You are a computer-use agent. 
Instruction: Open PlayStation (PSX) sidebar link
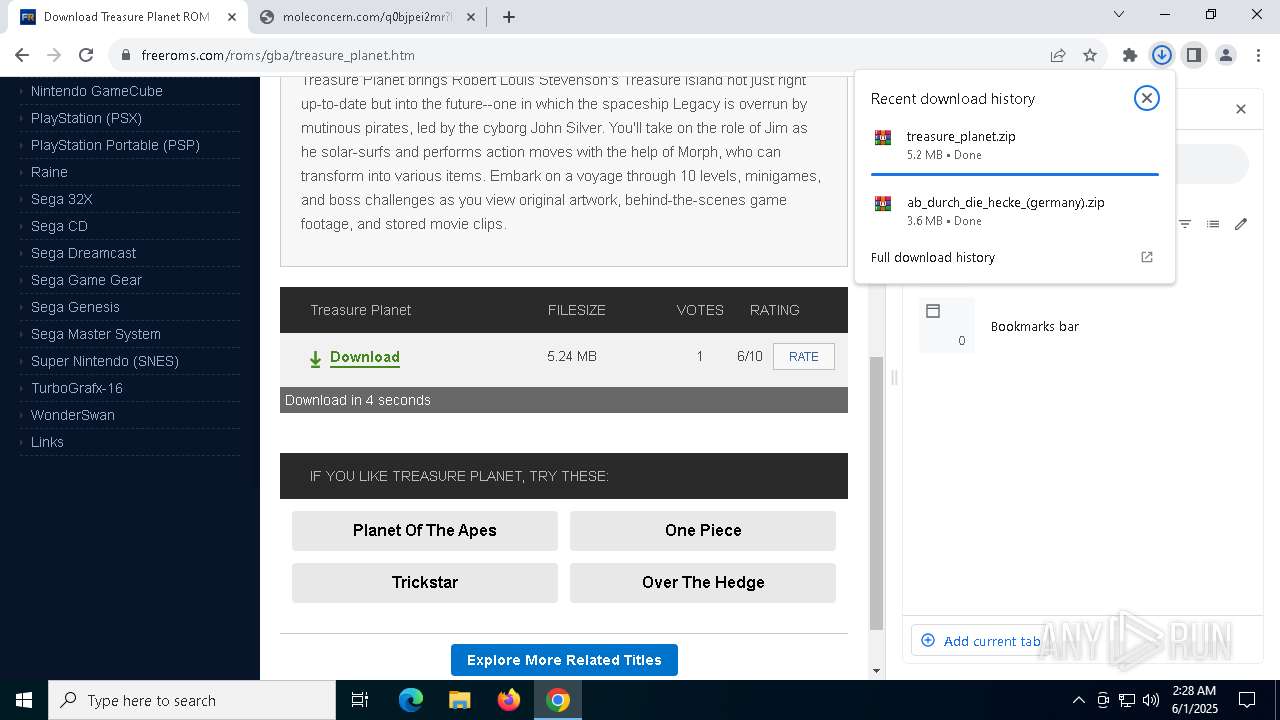pyautogui.click(x=86, y=118)
